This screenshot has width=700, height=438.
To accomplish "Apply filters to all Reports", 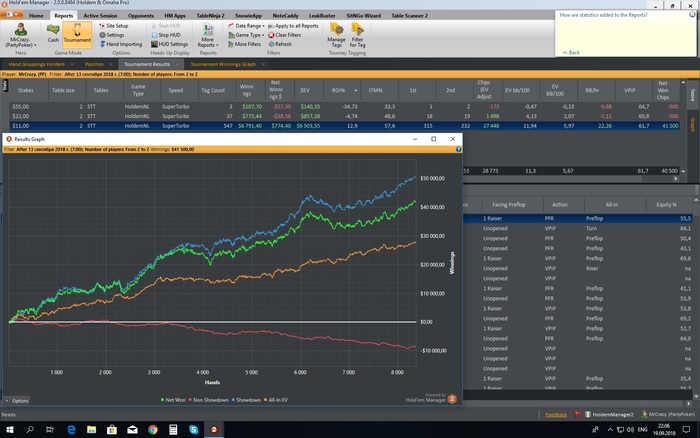I will (293, 26).
